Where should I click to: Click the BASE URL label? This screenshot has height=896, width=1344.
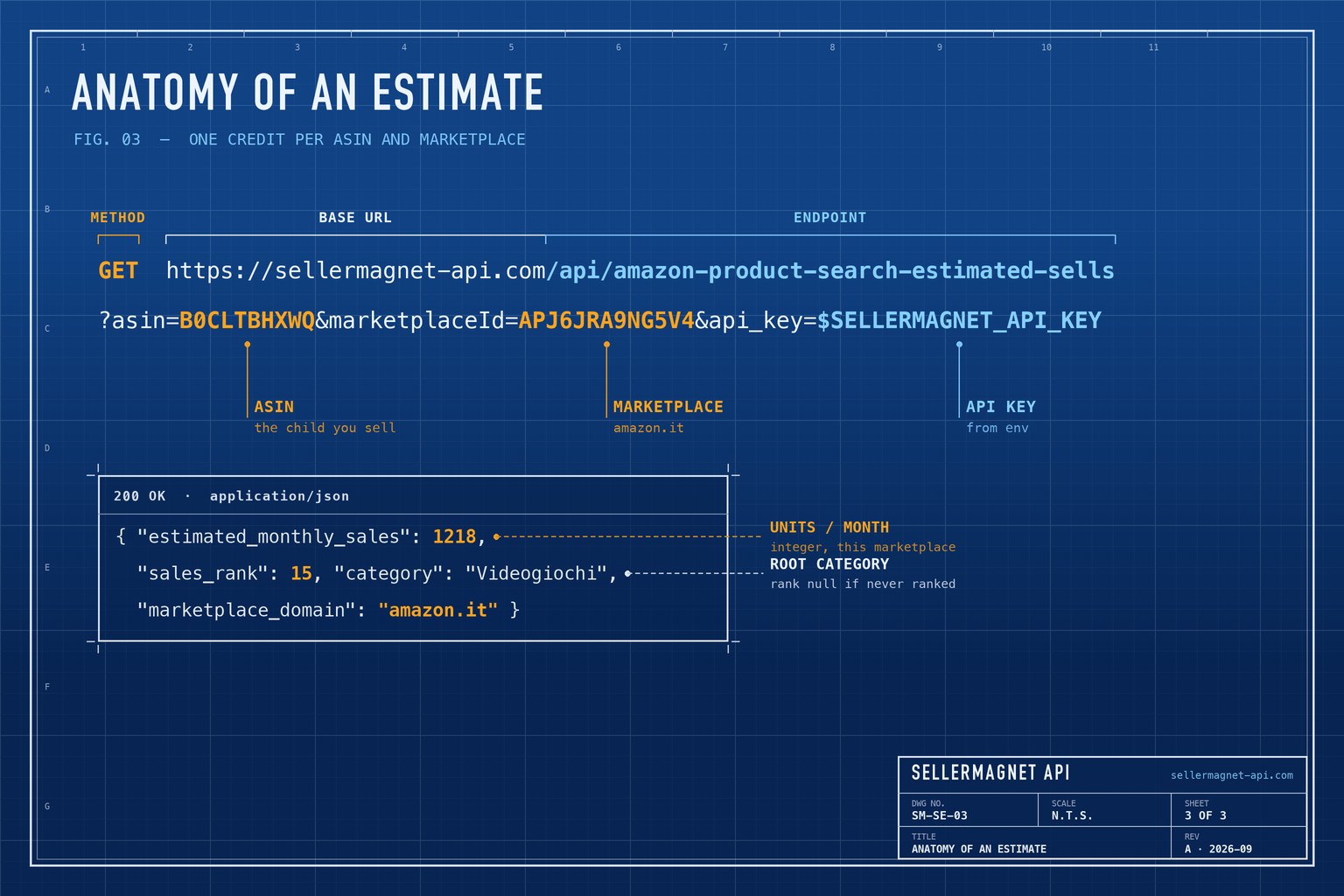tap(354, 217)
